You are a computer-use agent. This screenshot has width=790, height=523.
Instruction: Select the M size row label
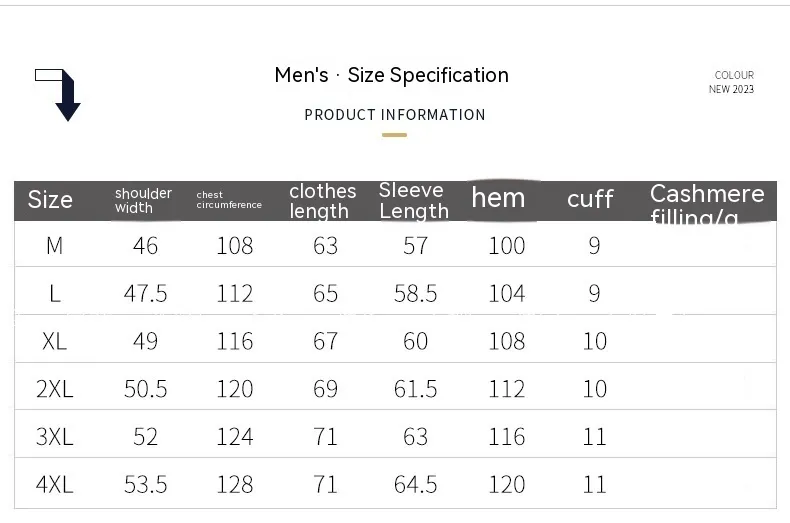tap(55, 246)
